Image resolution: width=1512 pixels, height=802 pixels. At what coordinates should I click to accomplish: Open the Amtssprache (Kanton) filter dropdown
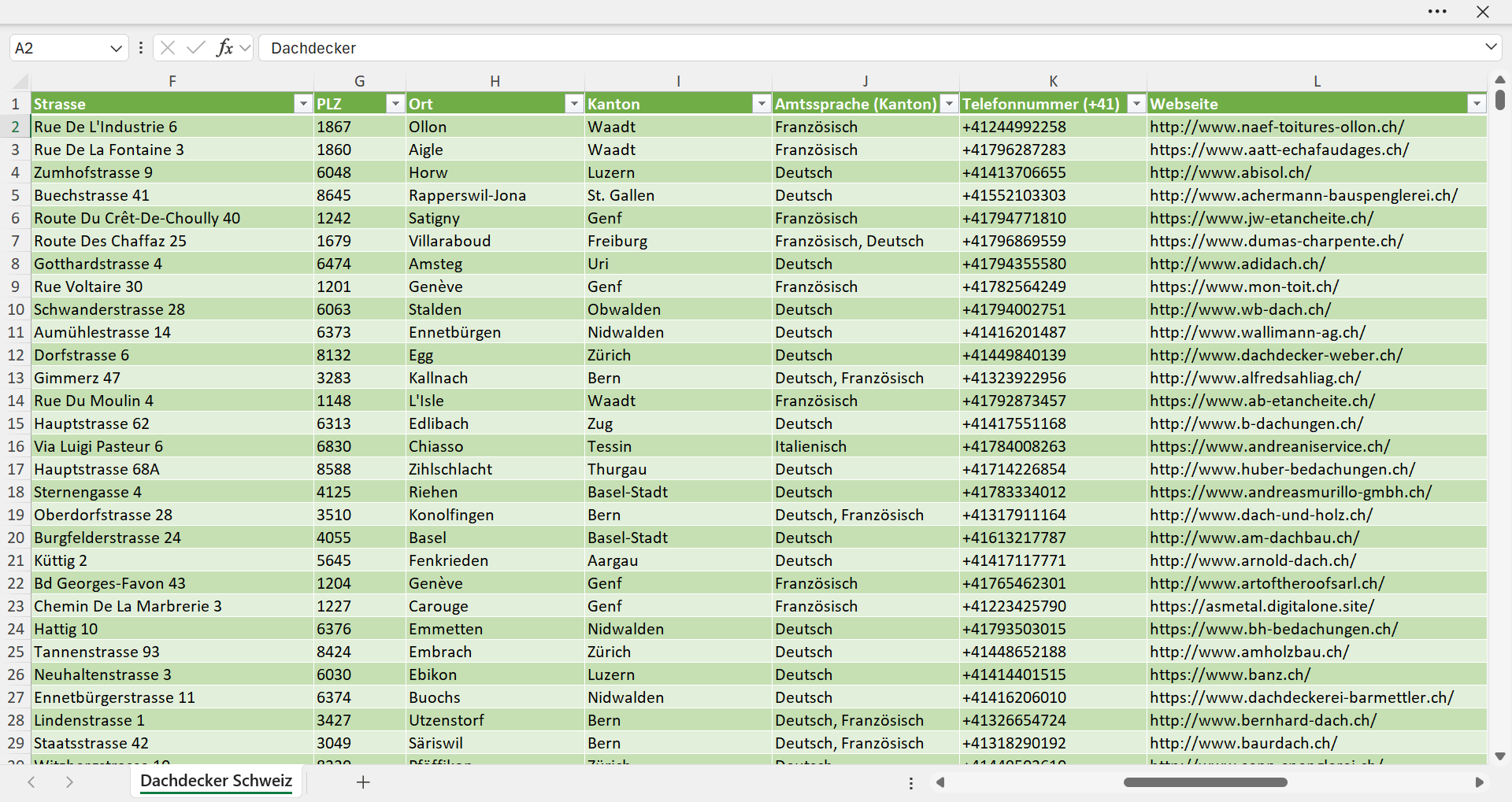949,104
